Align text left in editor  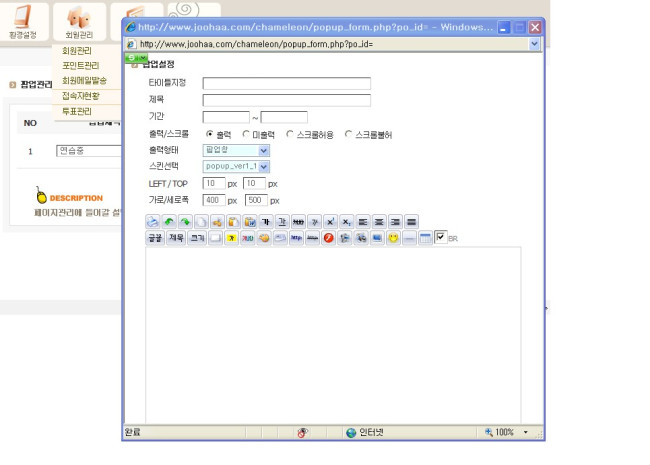[x=363, y=222]
